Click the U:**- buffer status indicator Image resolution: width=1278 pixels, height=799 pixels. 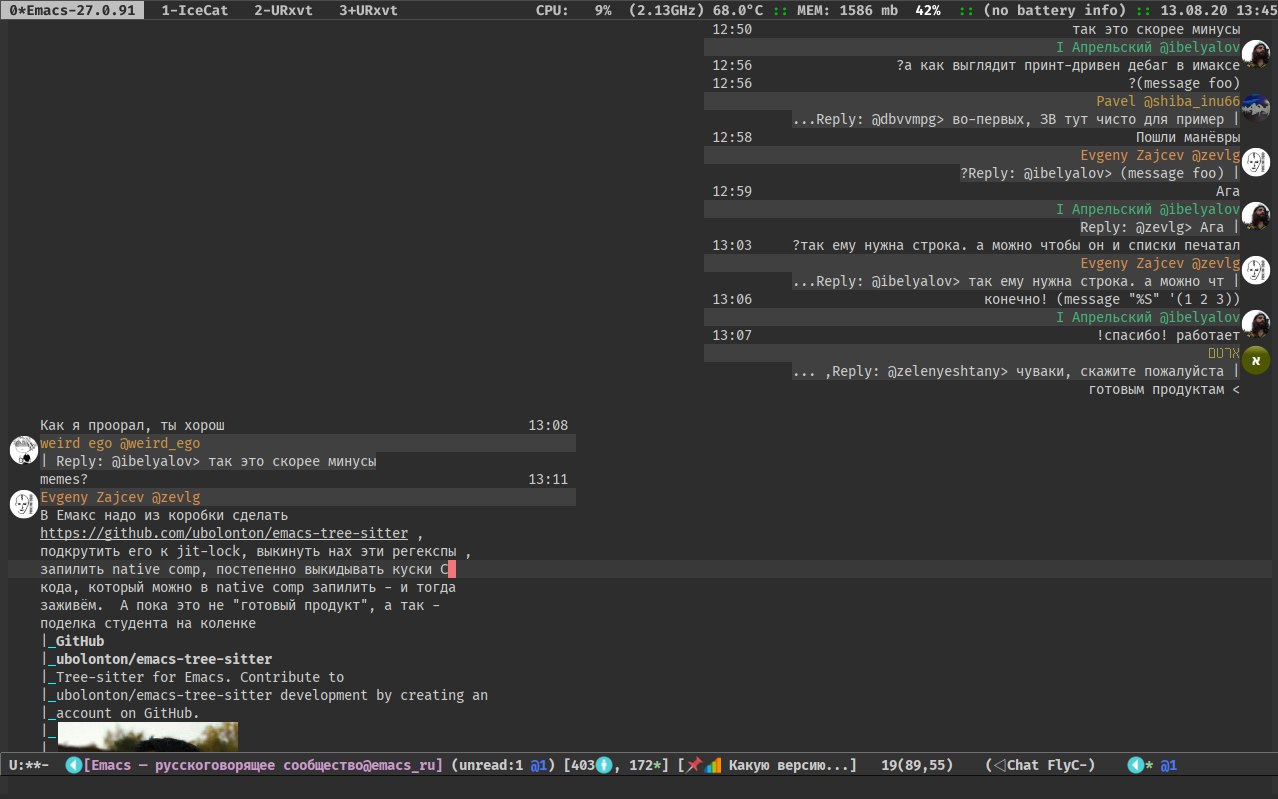point(28,766)
